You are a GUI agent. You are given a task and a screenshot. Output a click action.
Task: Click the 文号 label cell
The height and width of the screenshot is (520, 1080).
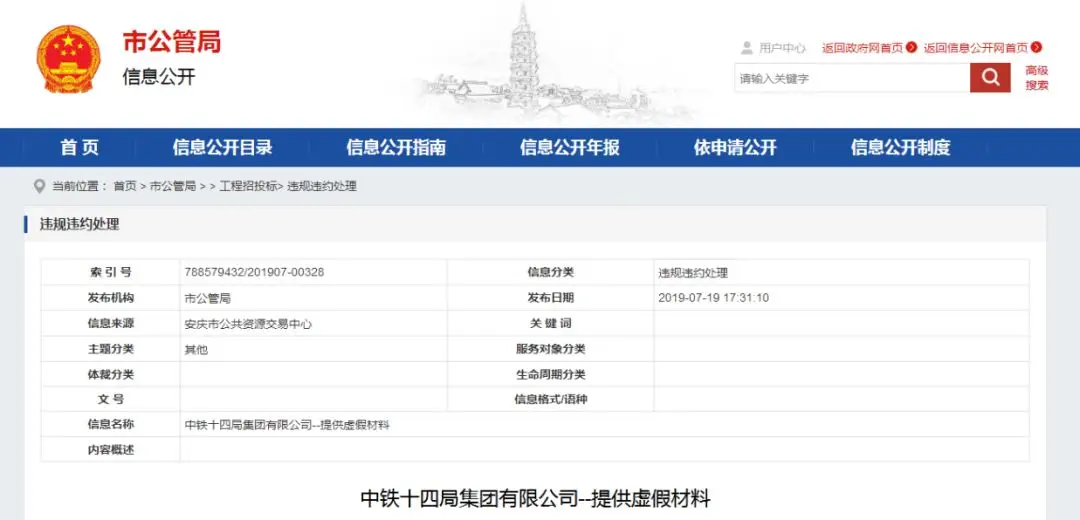point(110,399)
